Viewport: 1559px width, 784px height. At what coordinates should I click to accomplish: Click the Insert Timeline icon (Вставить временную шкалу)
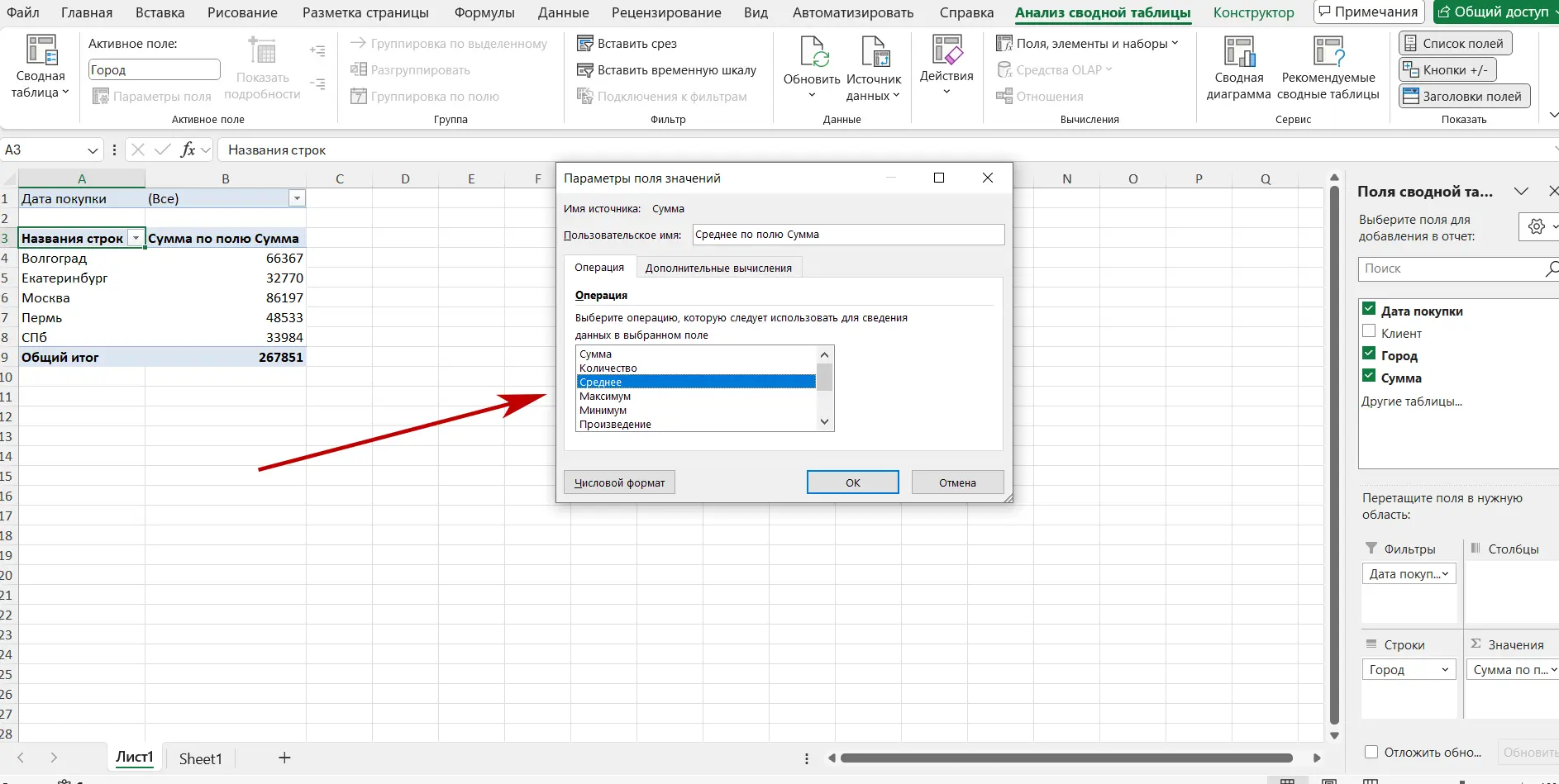coord(585,70)
